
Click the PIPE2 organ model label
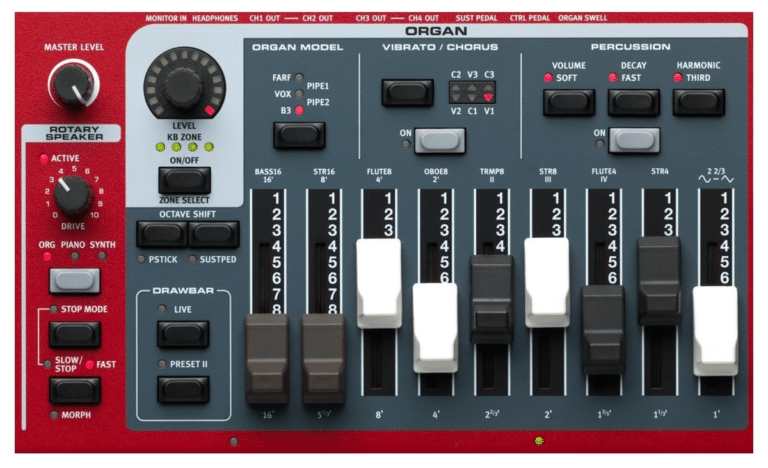318,102
